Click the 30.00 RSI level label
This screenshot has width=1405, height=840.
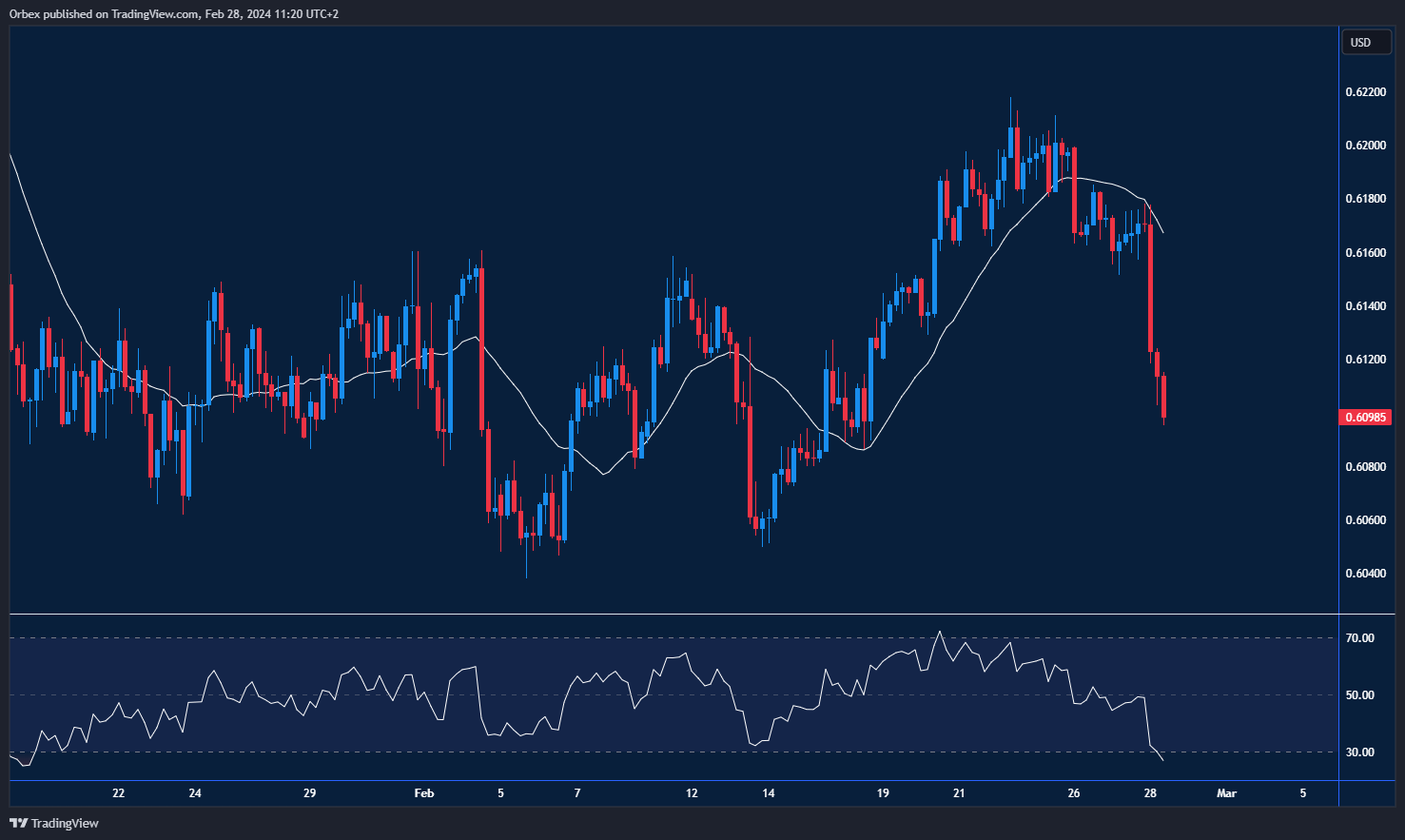(x=1359, y=752)
